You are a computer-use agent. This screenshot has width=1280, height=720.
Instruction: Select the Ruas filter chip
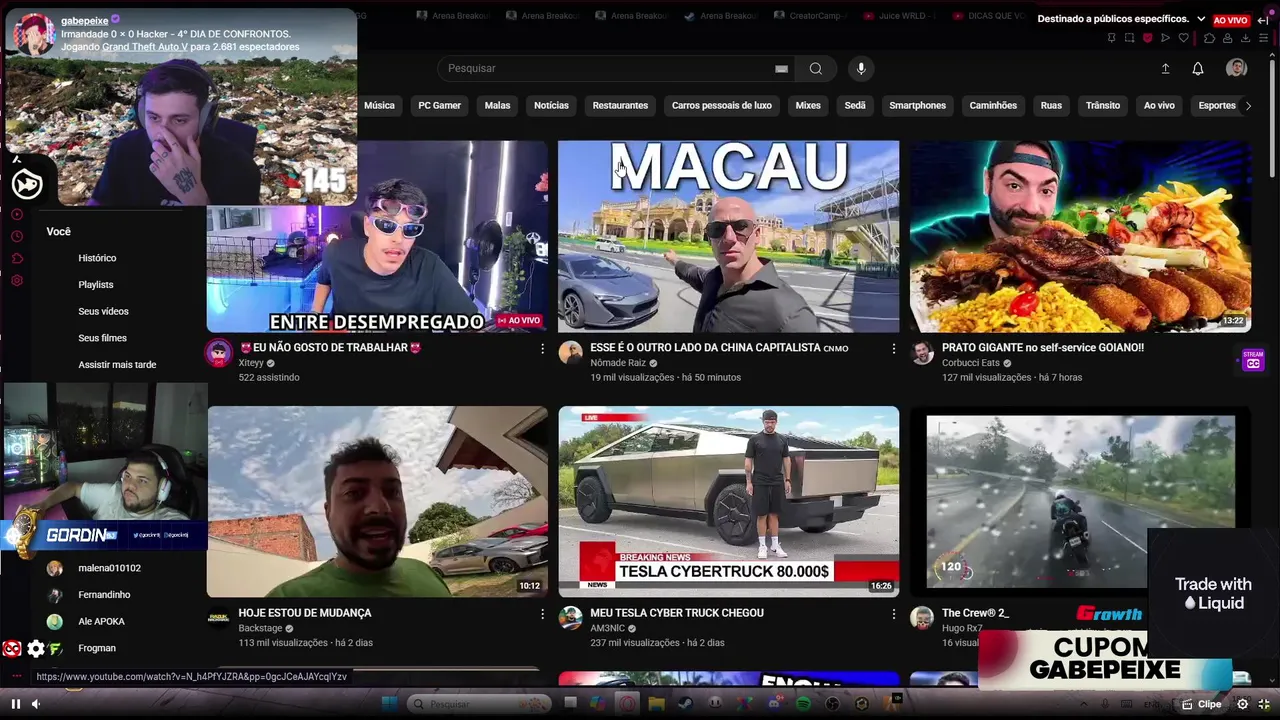click(x=1051, y=105)
